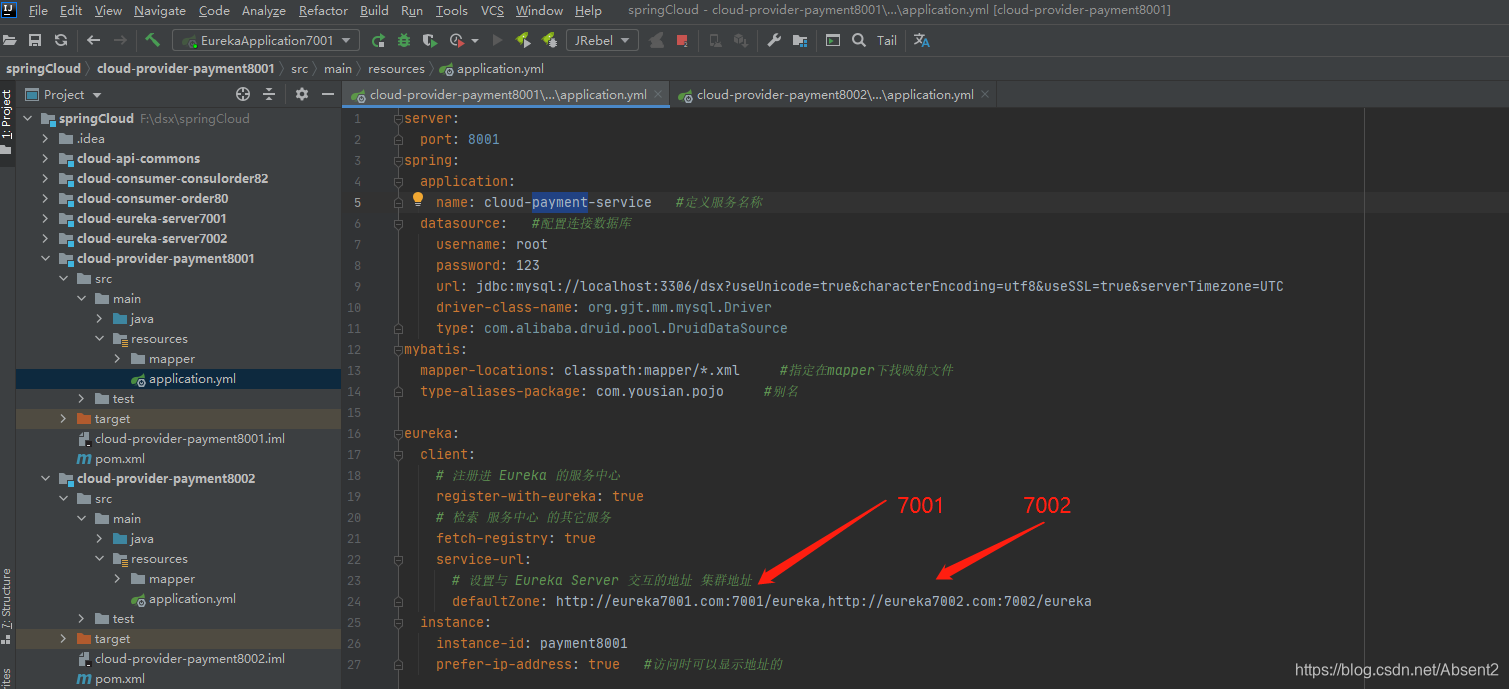
Task: Fold the server block on line 1
Action: coord(398,118)
